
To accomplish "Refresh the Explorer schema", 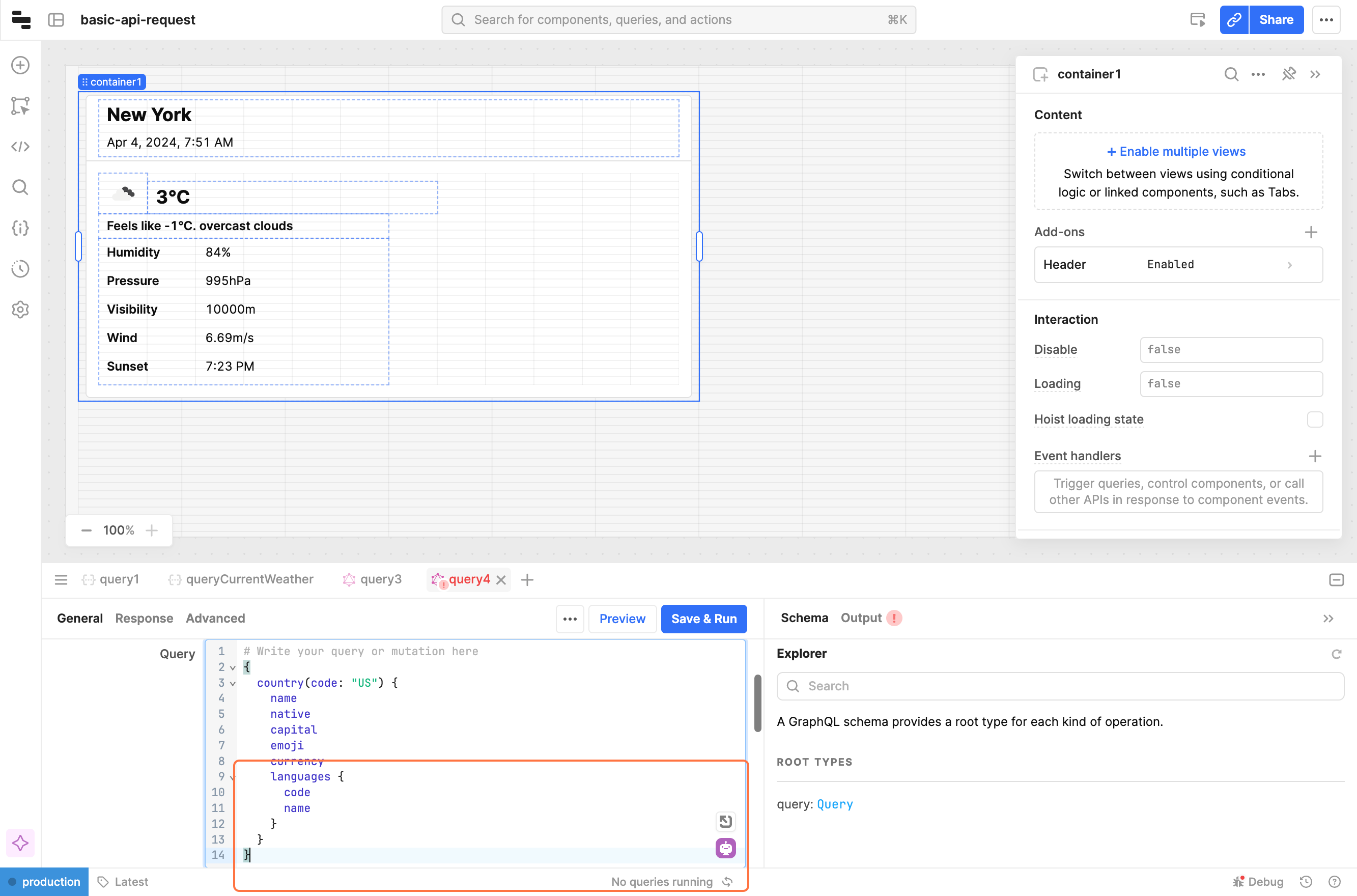I will [1336, 654].
